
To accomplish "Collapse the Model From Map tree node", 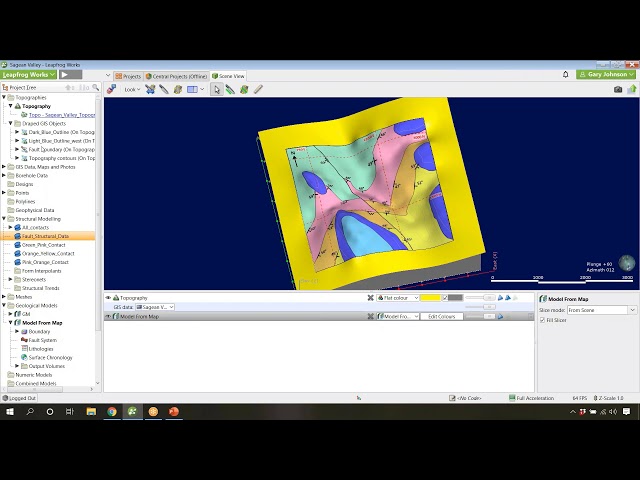I will [x=11, y=323].
